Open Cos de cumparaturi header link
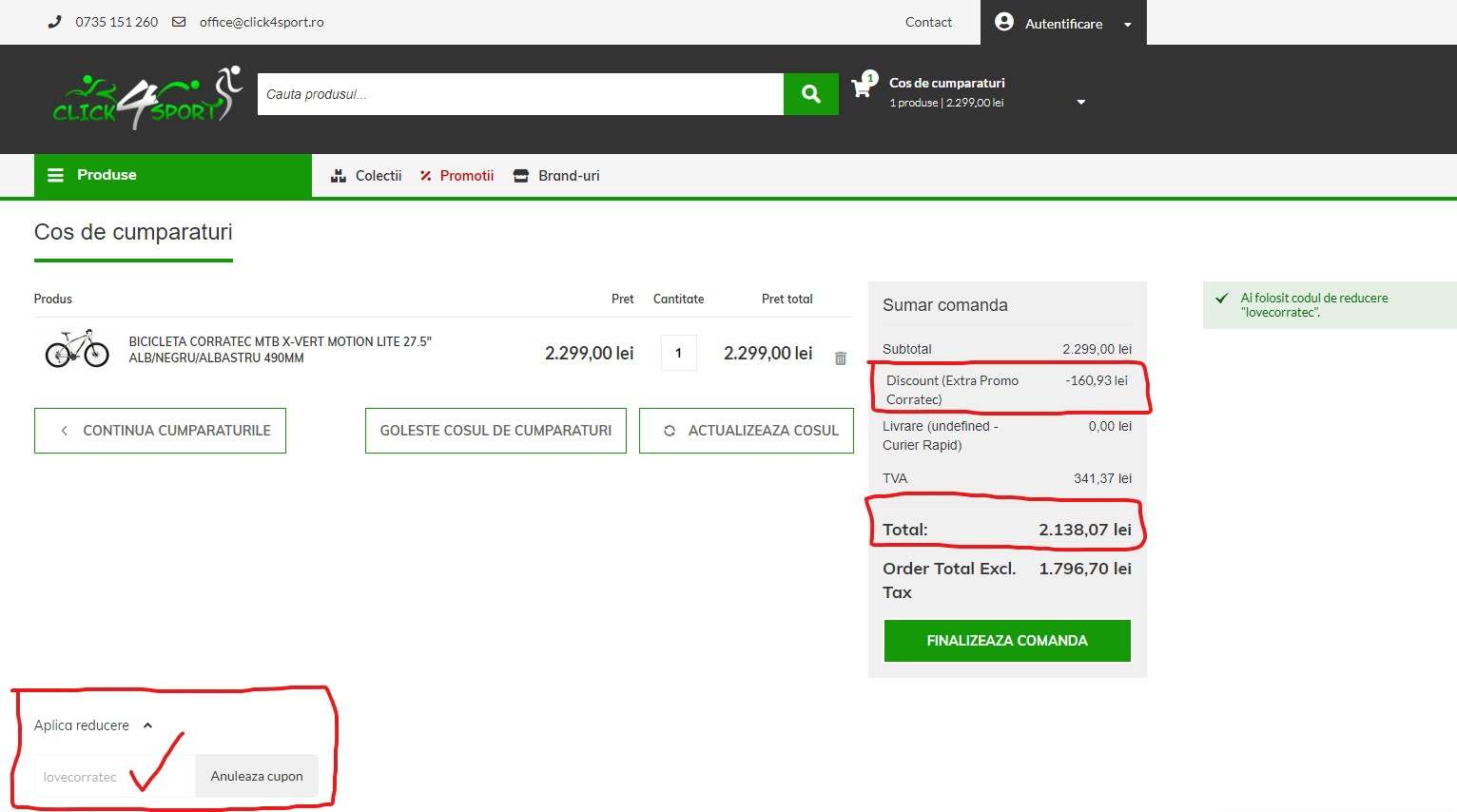This screenshot has width=1457, height=812. tap(947, 83)
